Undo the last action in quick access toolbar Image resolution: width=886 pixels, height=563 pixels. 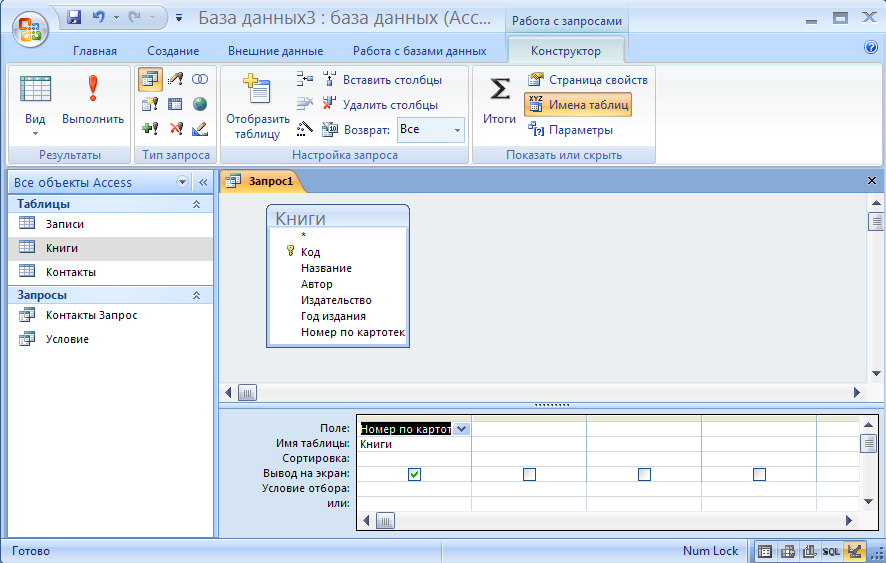[x=99, y=18]
